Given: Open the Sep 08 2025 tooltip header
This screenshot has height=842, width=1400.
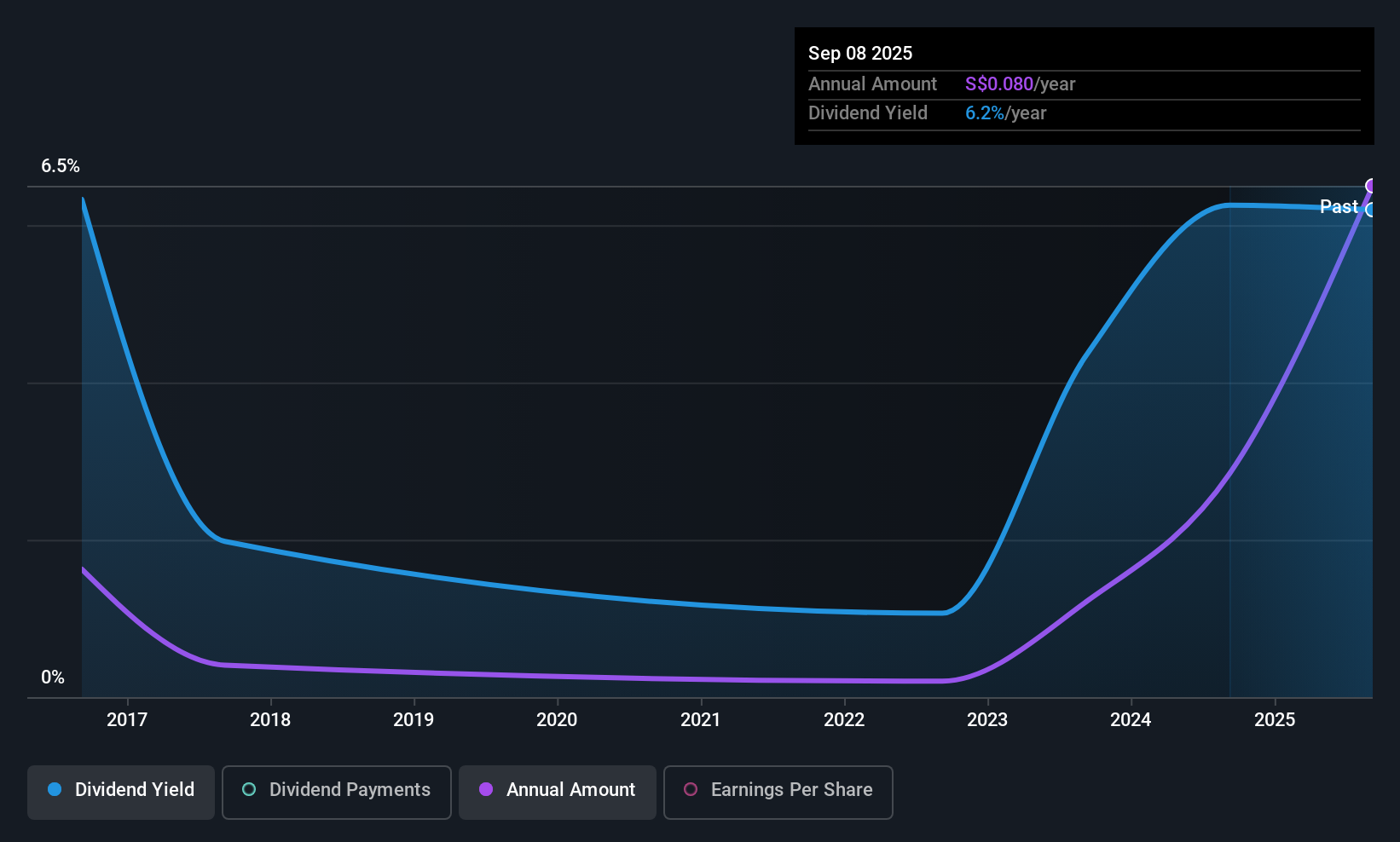Looking at the screenshot, I should pyautogui.click(x=860, y=53).
